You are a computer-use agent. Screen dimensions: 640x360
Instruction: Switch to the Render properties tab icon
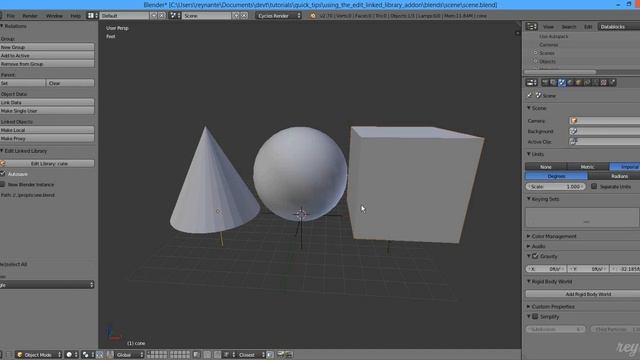[x=544, y=82]
